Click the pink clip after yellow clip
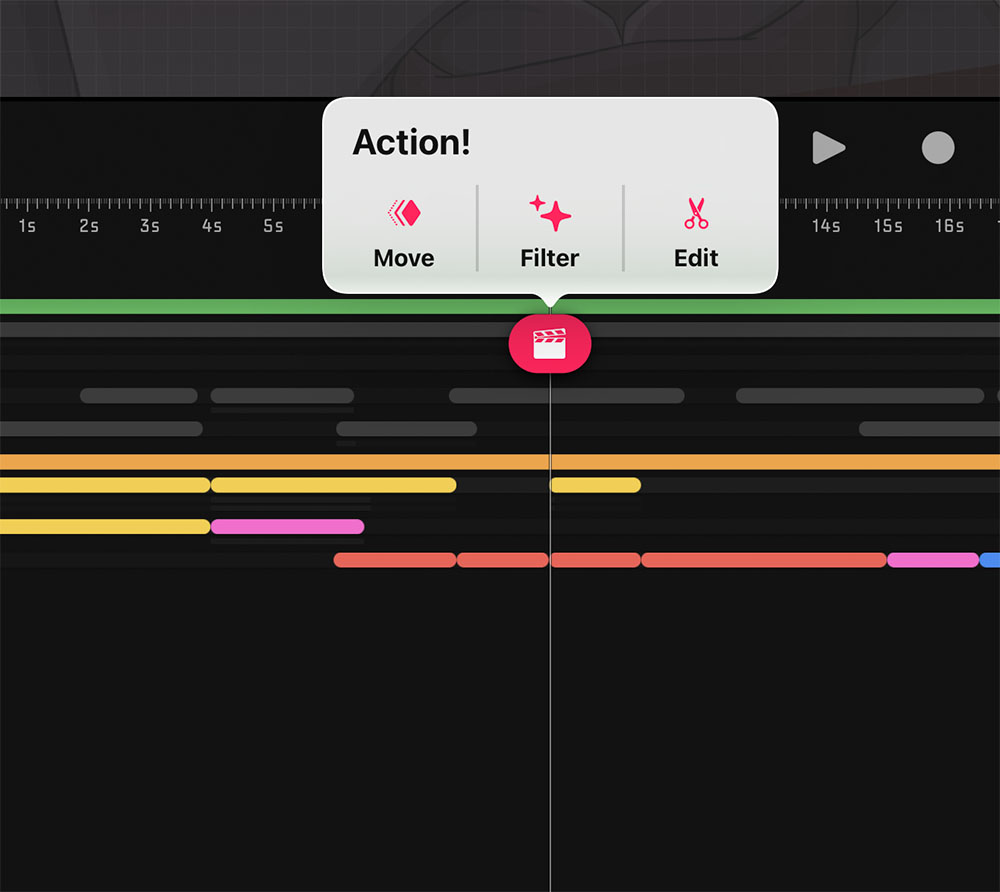1000x892 pixels. pyautogui.click(x=287, y=527)
